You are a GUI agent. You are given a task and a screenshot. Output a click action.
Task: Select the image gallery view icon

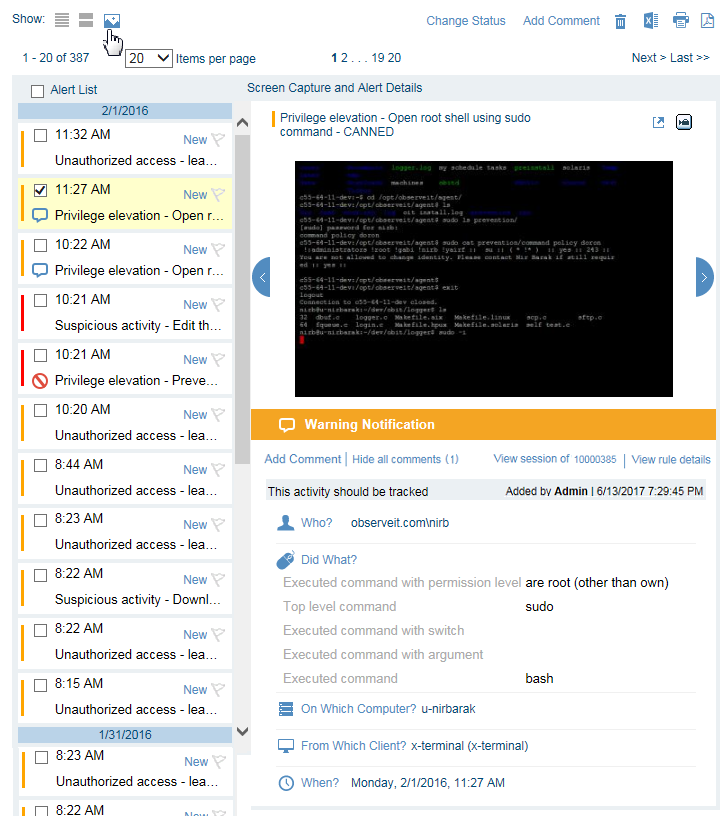coord(112,20)
